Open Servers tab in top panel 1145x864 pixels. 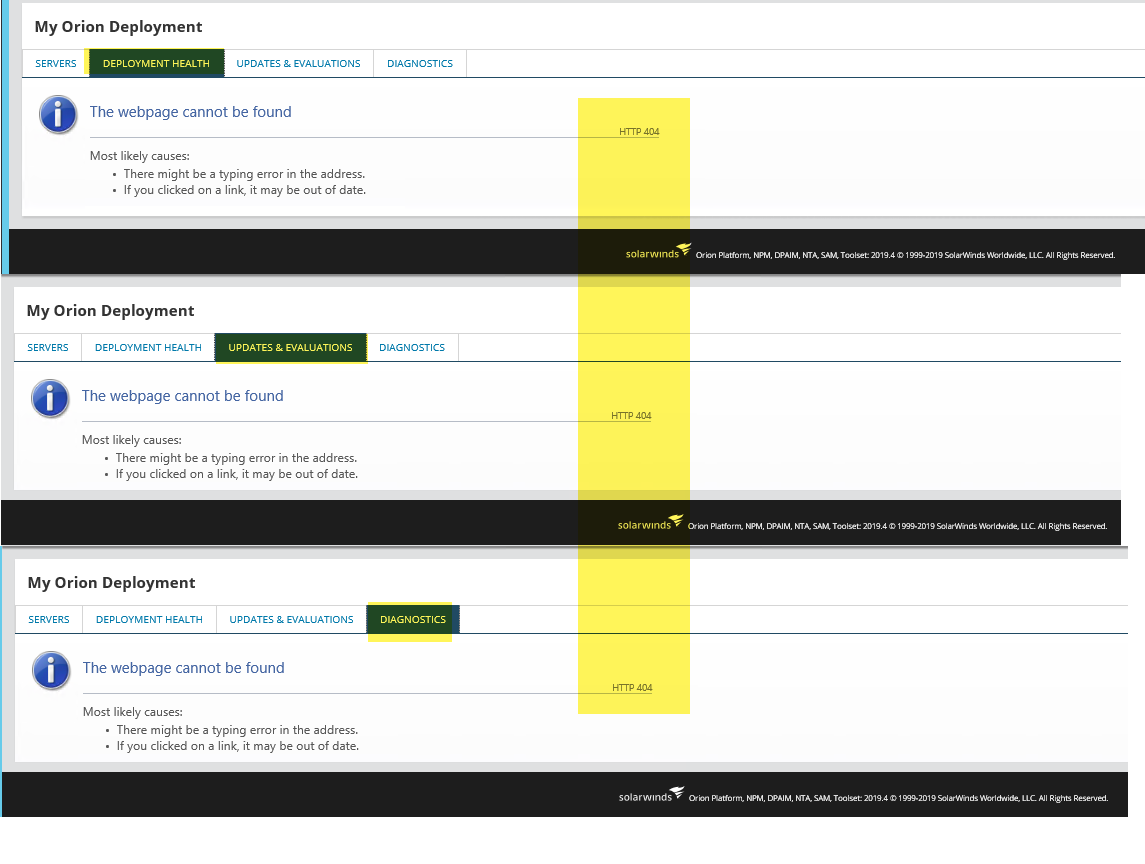[55, 64]
